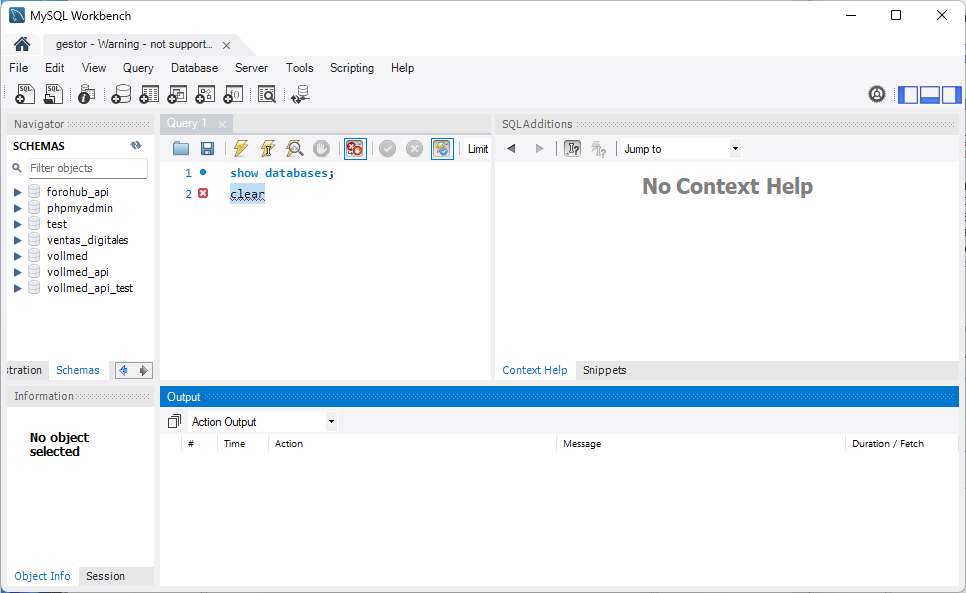Open the Jump to dropdown

click(735, 148)
